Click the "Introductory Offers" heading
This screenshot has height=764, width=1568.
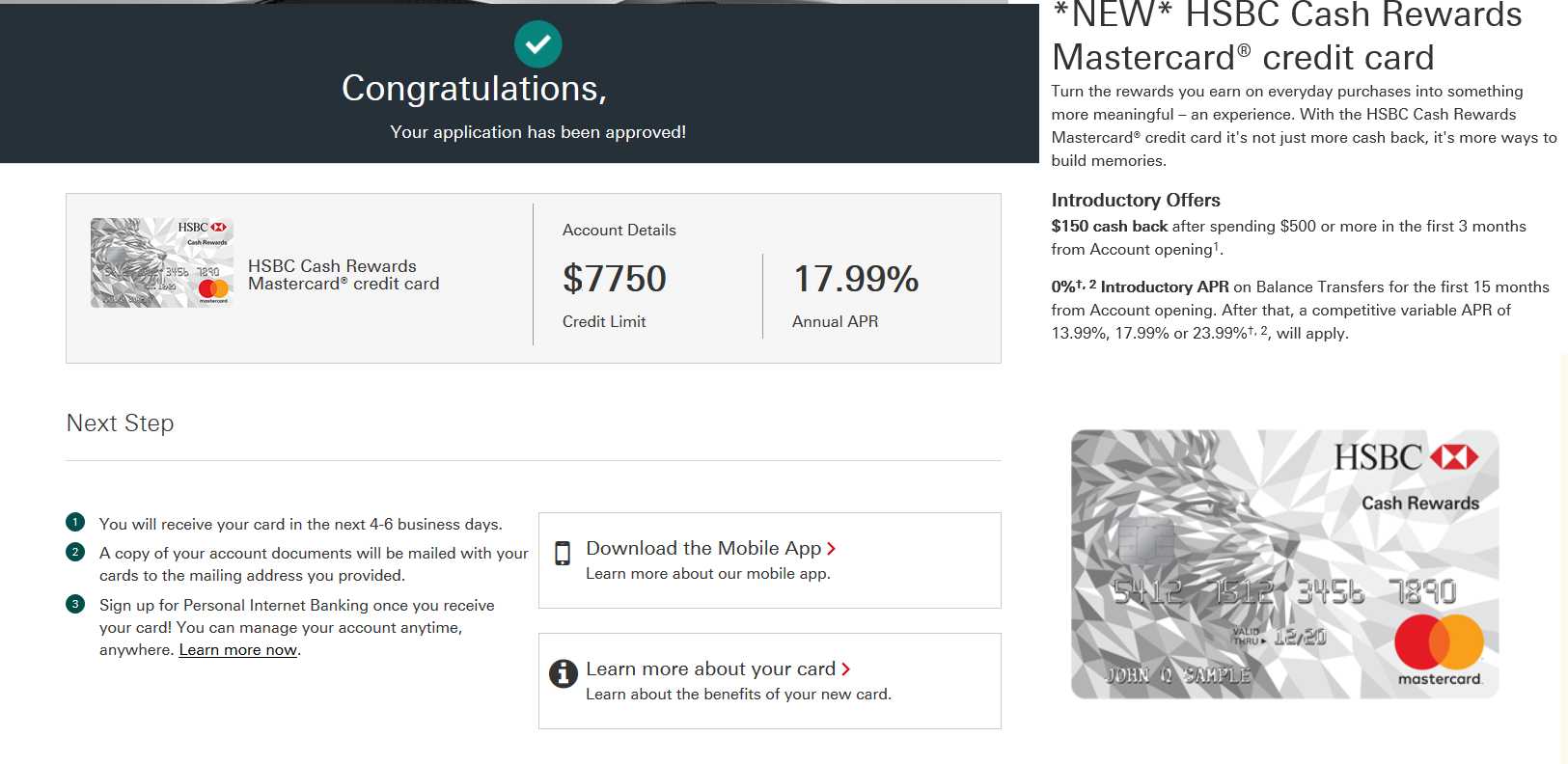point(1136,200)
